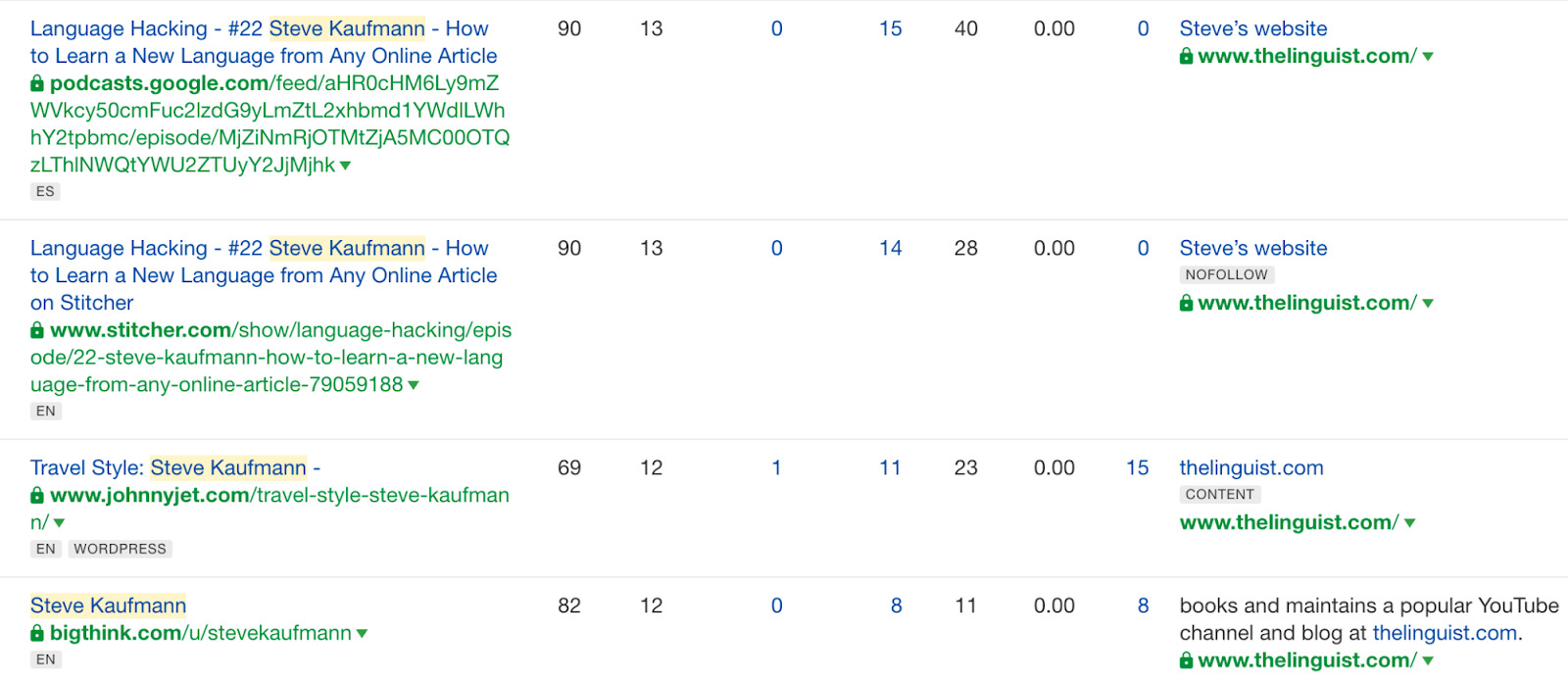Click the lock icon beside bigthink.com URL

[x=37, y=634]
